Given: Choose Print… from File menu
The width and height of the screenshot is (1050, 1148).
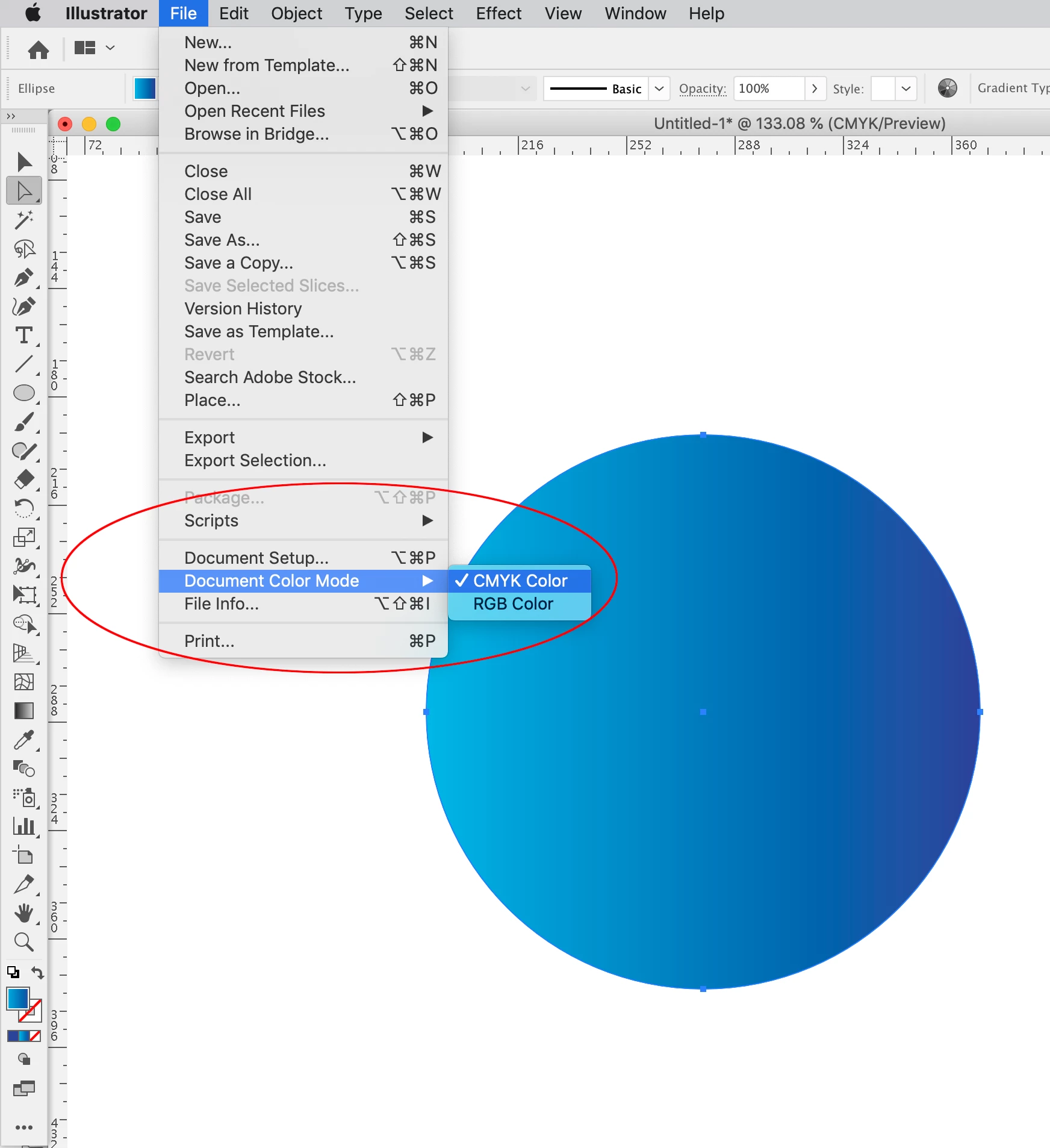Looking at the screenshot, I should coord(303,641).
